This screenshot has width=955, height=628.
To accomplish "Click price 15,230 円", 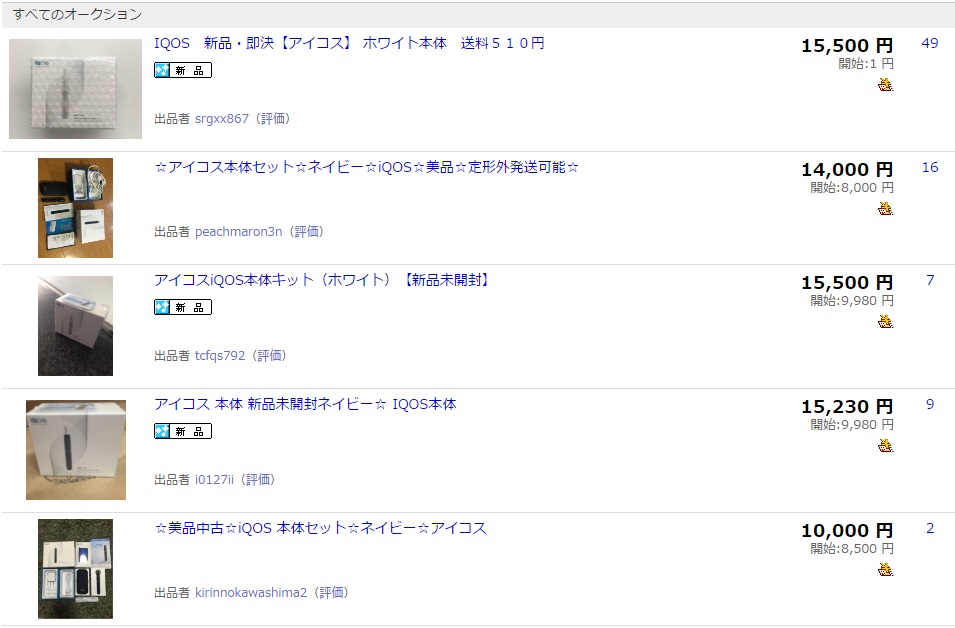I will 847,406.
